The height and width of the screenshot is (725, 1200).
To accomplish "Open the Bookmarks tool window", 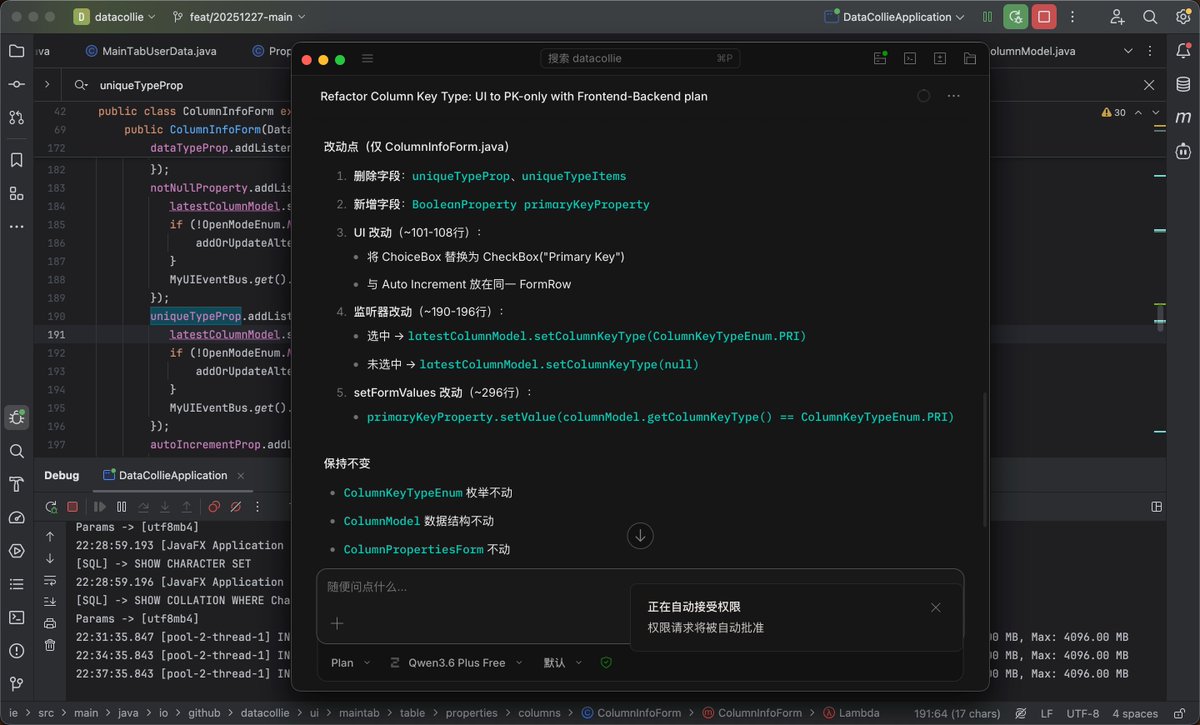I will [x=16, y=160].
